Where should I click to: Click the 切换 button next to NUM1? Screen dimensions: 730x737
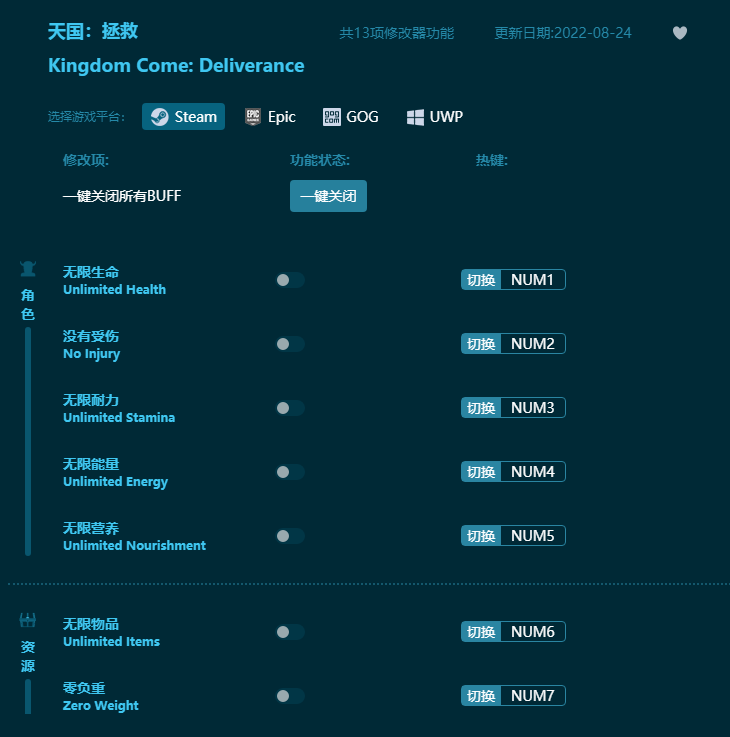click(481, 280)
